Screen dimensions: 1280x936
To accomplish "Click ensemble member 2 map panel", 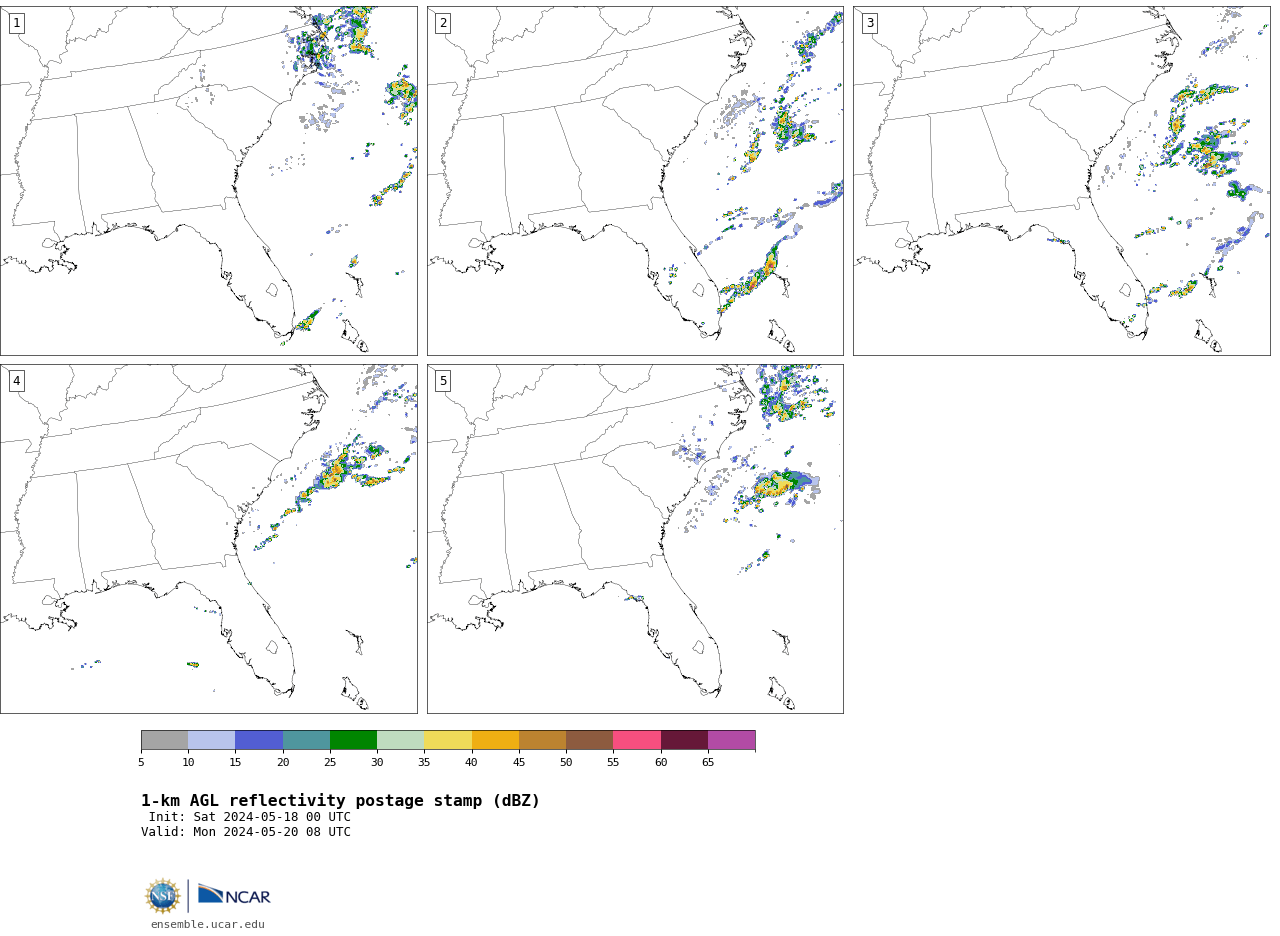I will point(635,181).
